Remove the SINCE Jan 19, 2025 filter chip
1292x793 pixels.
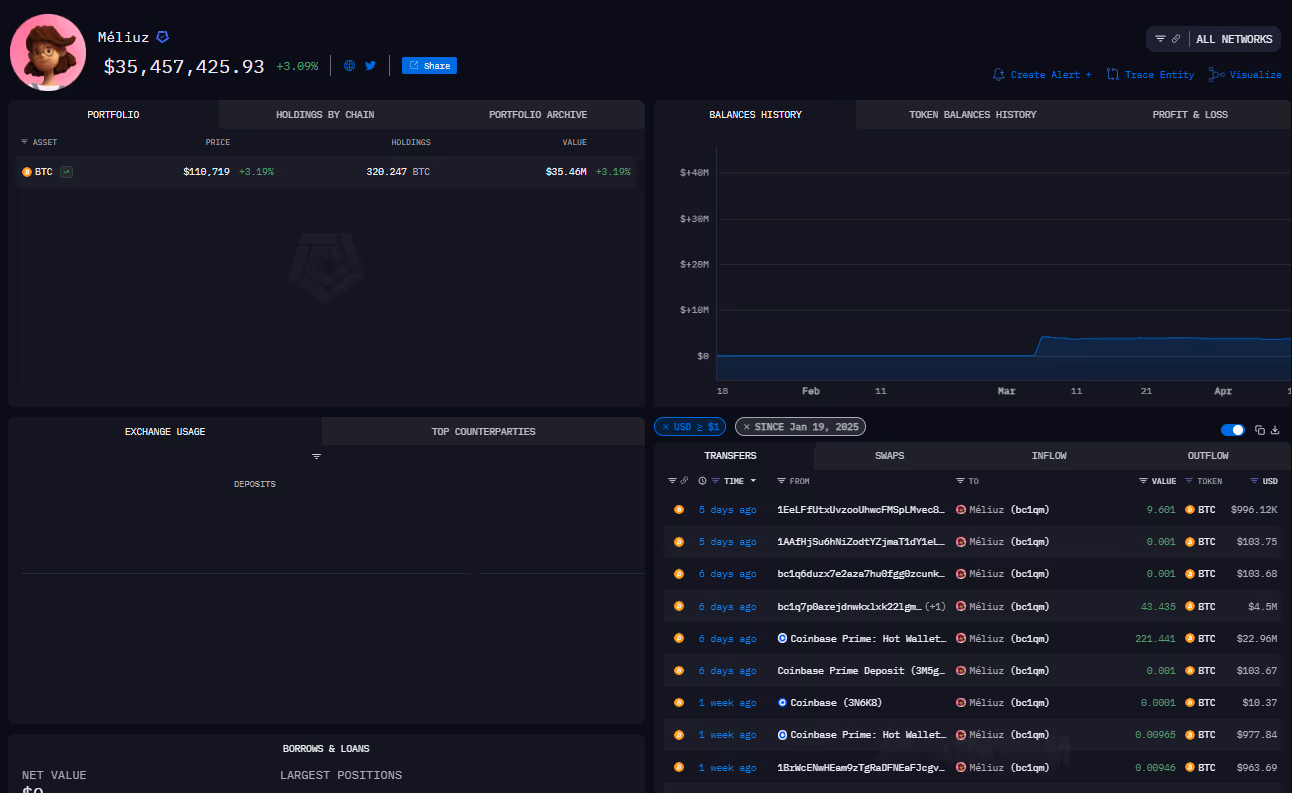(x=746, y=427)
